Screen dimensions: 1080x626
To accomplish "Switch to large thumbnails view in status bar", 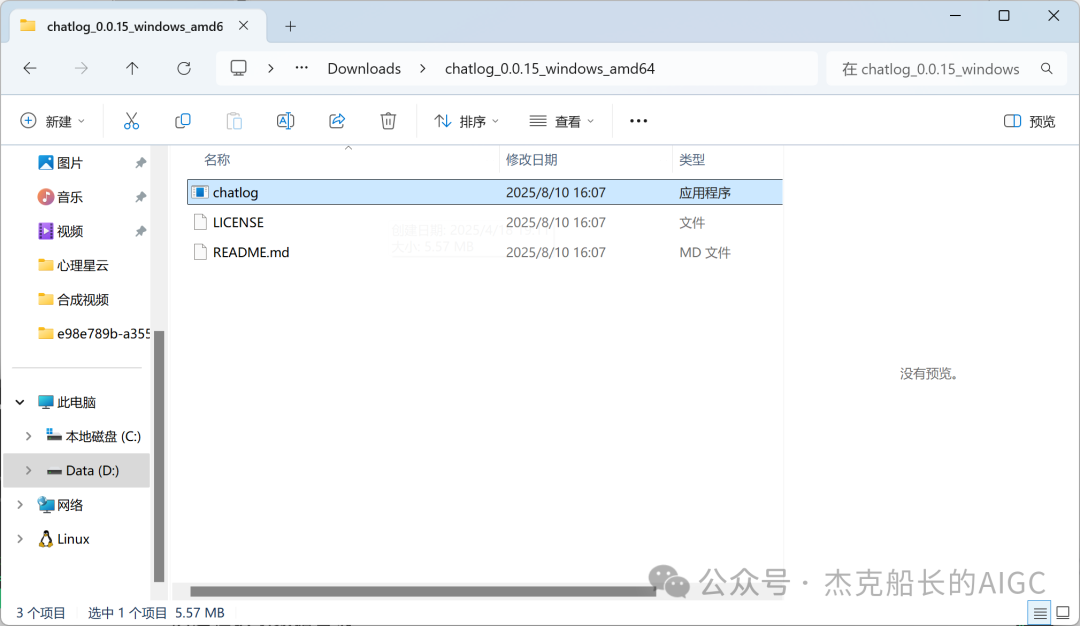I will pyautogui.click(x=1063, y=612).
